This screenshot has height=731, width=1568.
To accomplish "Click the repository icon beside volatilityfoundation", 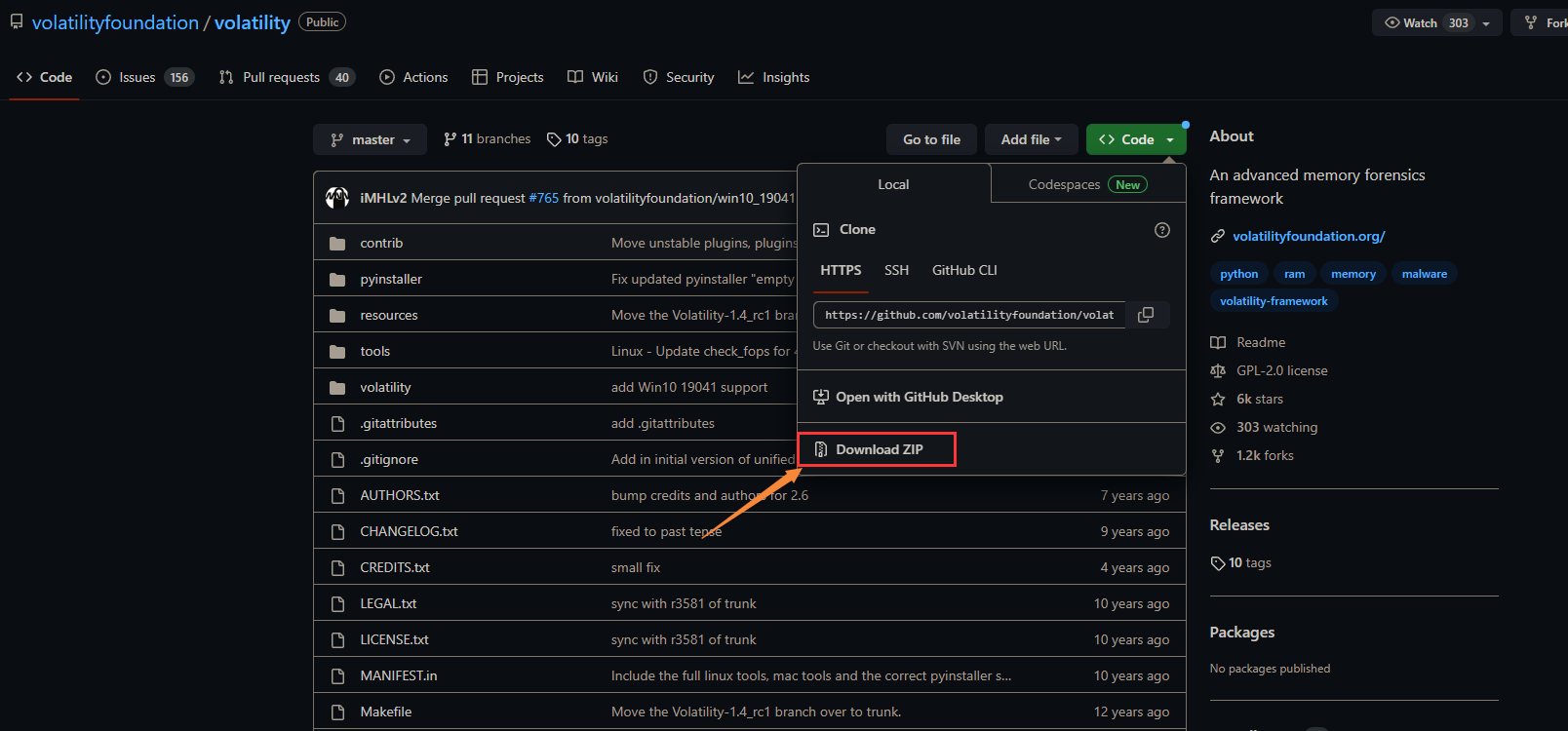I will pyautogui.click(x=17, y=21).
